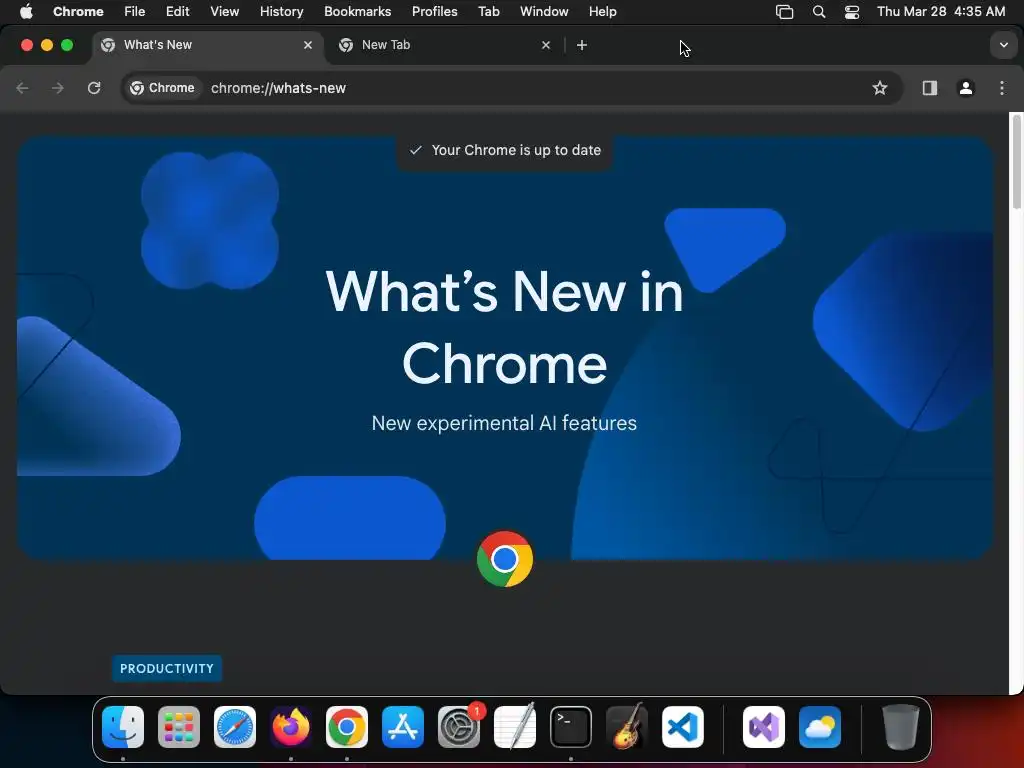Reload the What's New page
Image resolution: width=1024 pixels, height=768 pixels.
pos(94,88)
